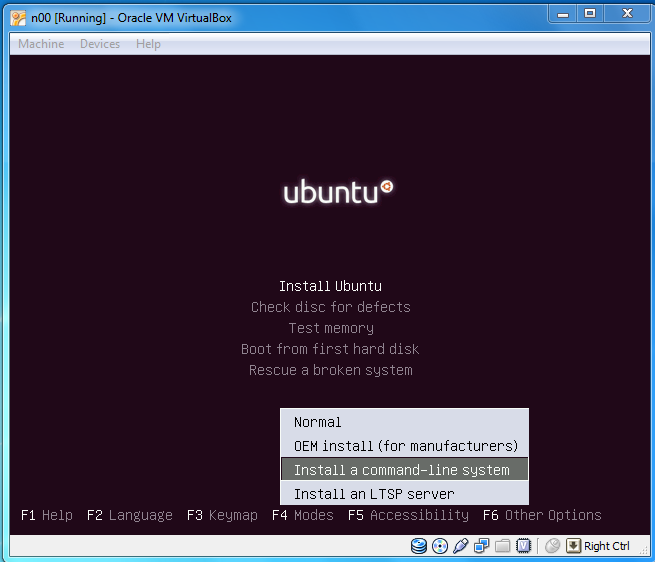Maximize the VirtualBox window
Image resolution: width=655 pixels, height=562 pixels.
tap(590, 14)
